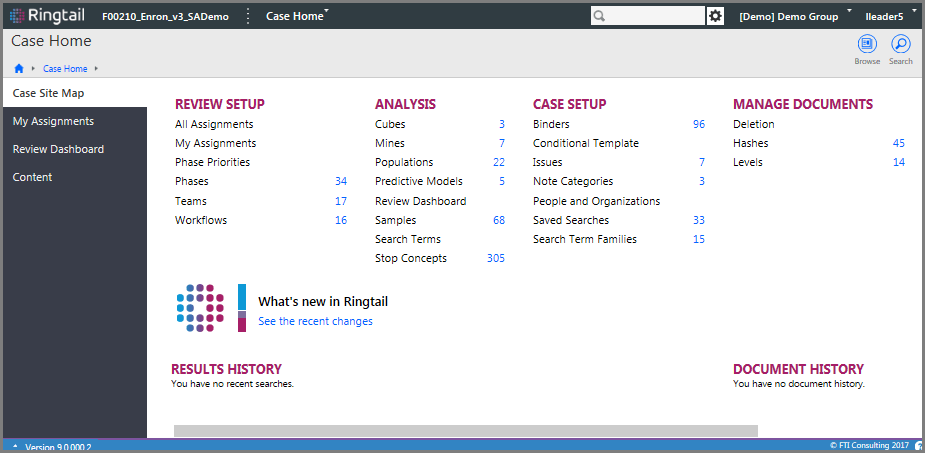Open the Issues link

(548, 162)
